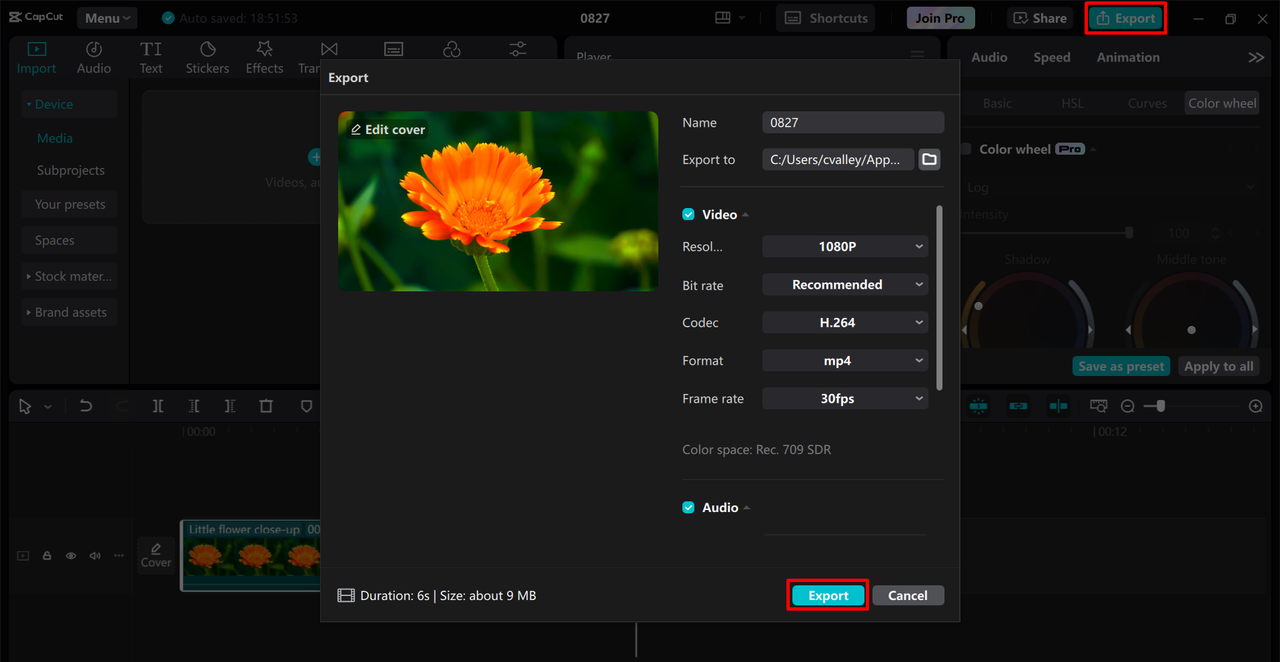
Task: Open the Import tab
Action: click(x=37, y=57)
